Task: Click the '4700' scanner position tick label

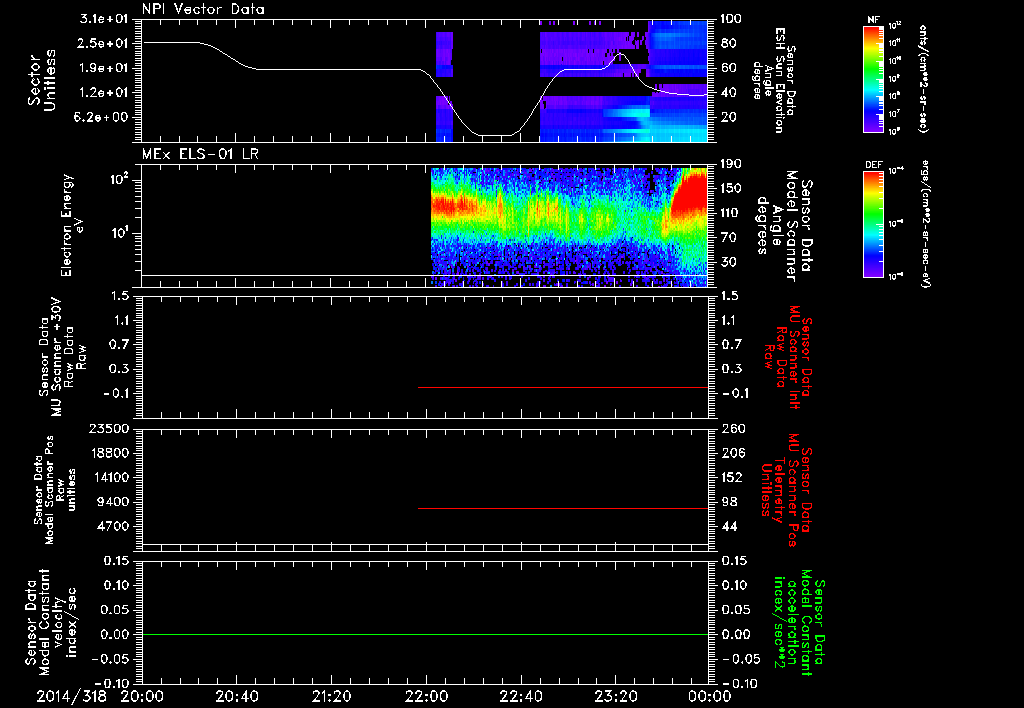Action: click(x=114, y=526)
